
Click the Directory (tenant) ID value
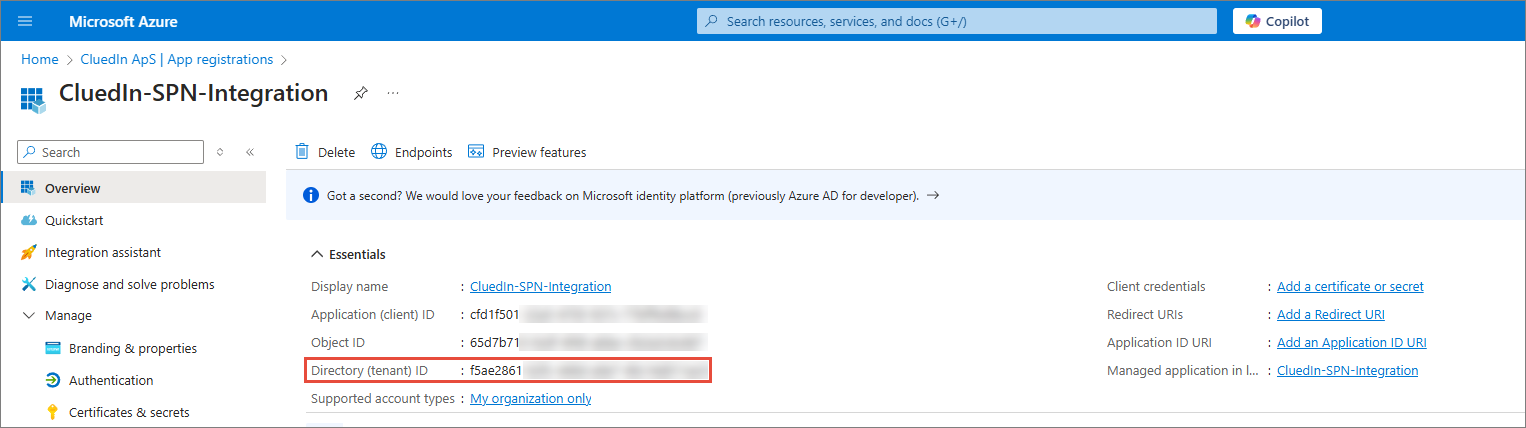(x=588, y=370)
